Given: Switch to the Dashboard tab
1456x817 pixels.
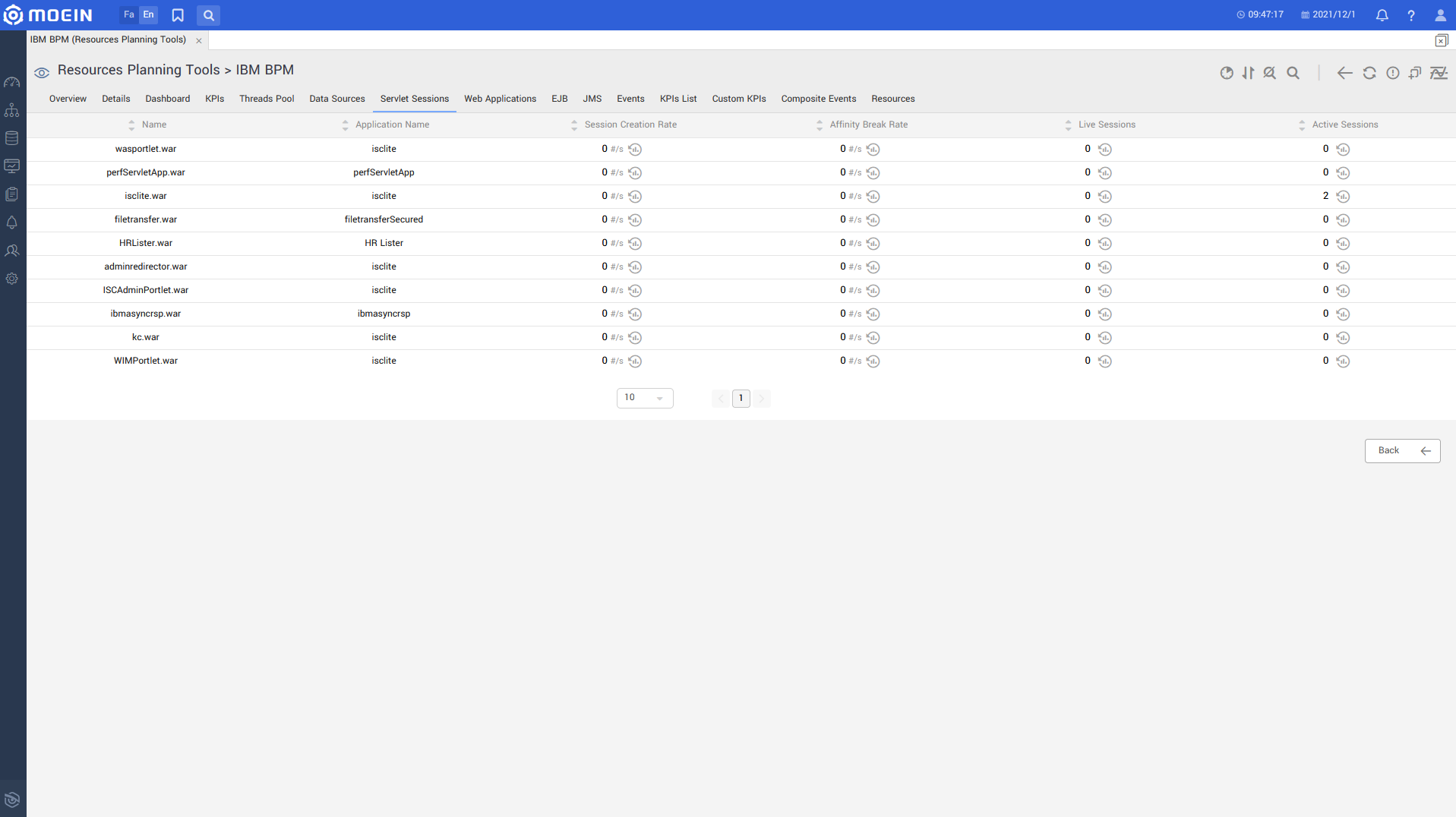Looking at the screenshot, I should coord(168,99).
